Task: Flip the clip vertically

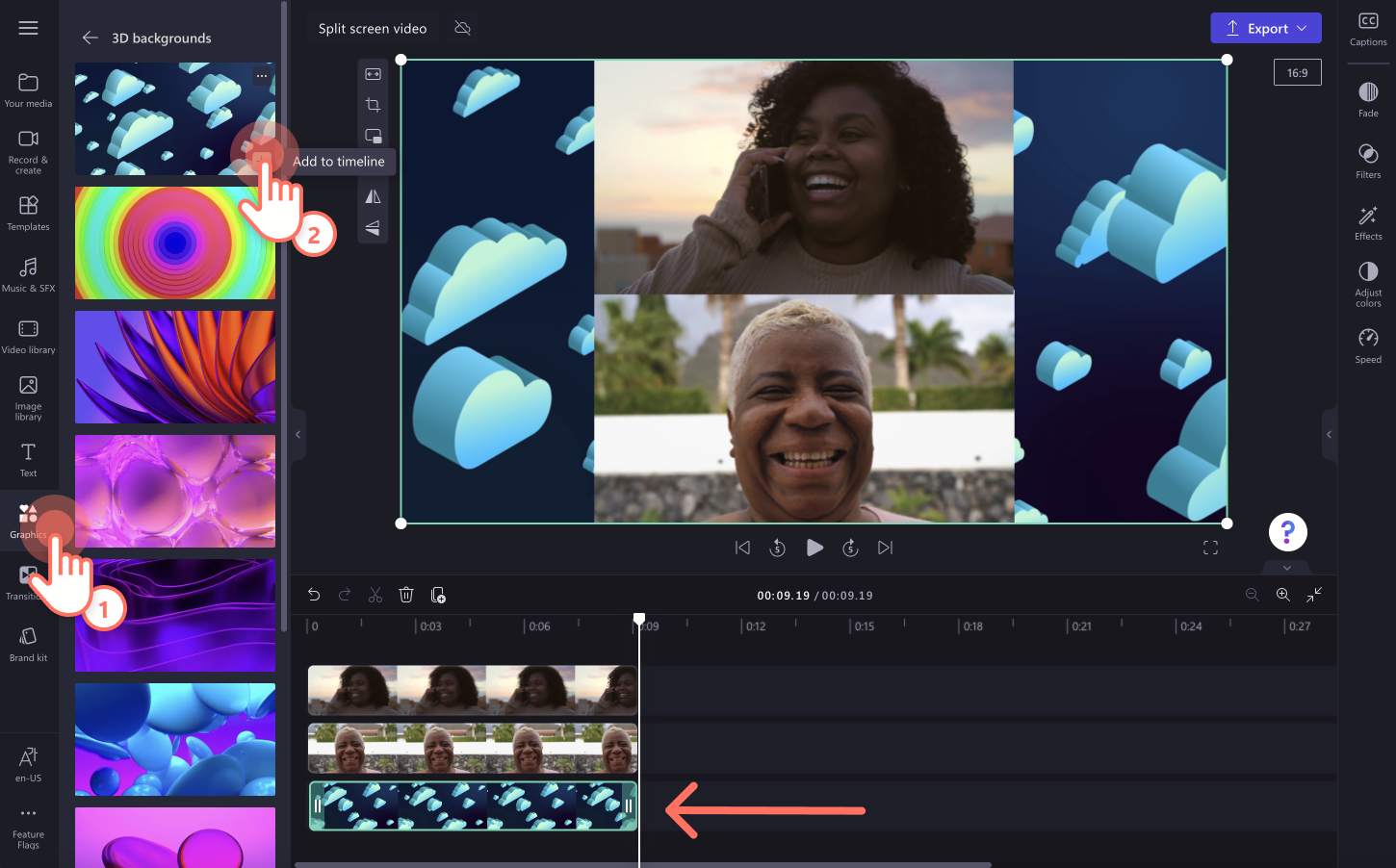Action: pyautogui.click(x=373, y=227)
